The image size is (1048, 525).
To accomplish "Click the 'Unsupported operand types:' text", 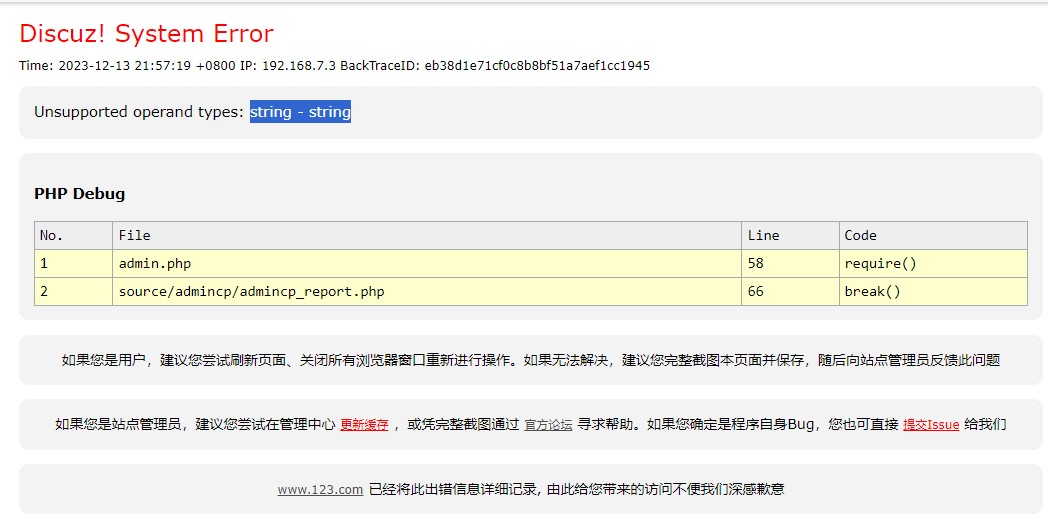I will [x=139, y=112].
